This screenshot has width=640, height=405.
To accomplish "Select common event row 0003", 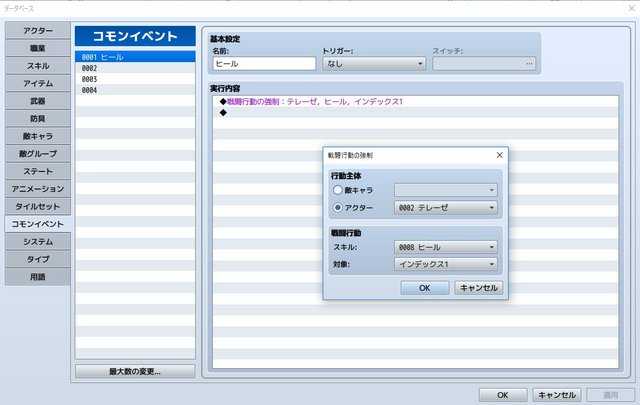I will (135, 79).
